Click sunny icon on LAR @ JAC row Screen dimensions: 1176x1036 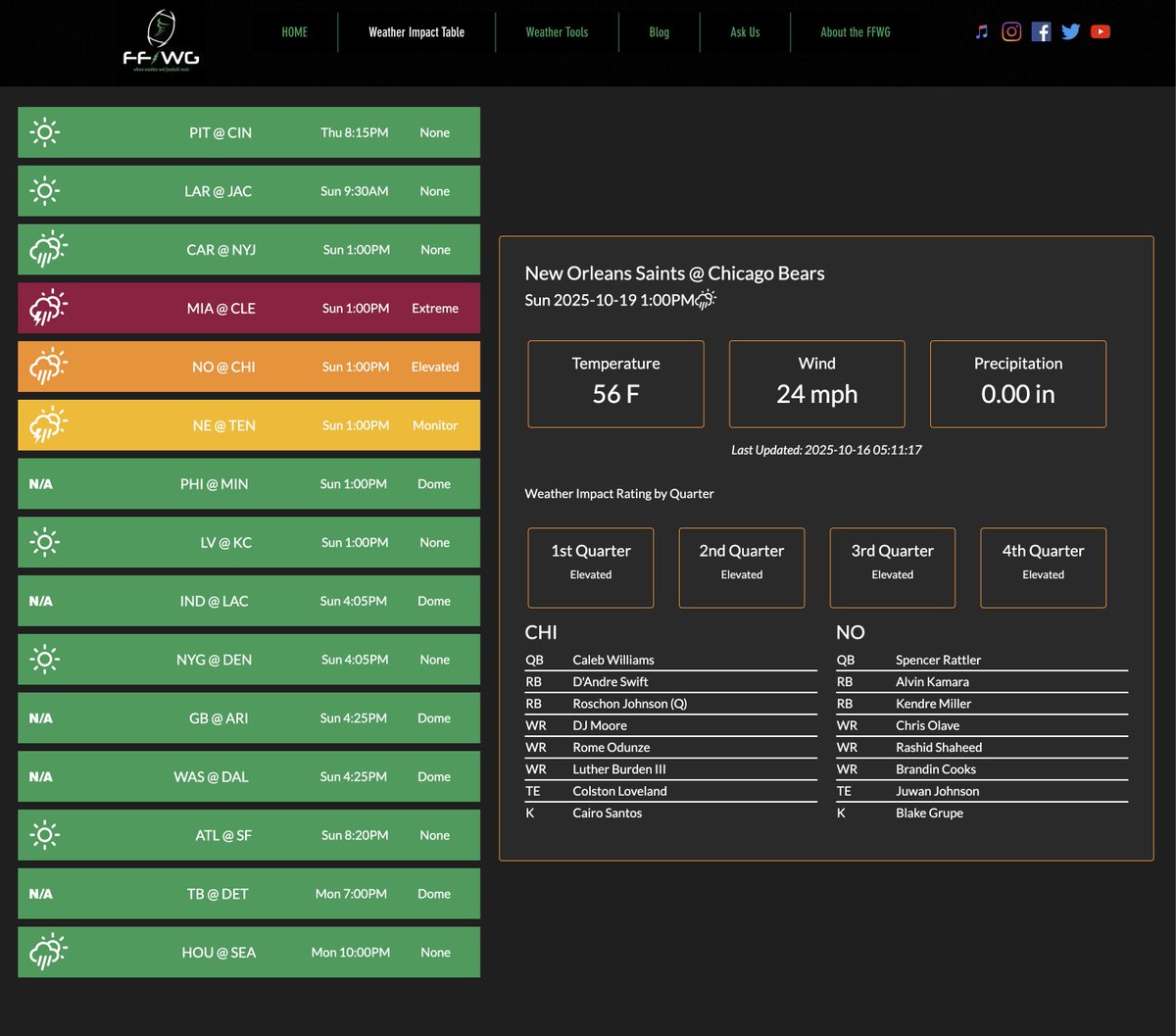[x=44, y=191]
